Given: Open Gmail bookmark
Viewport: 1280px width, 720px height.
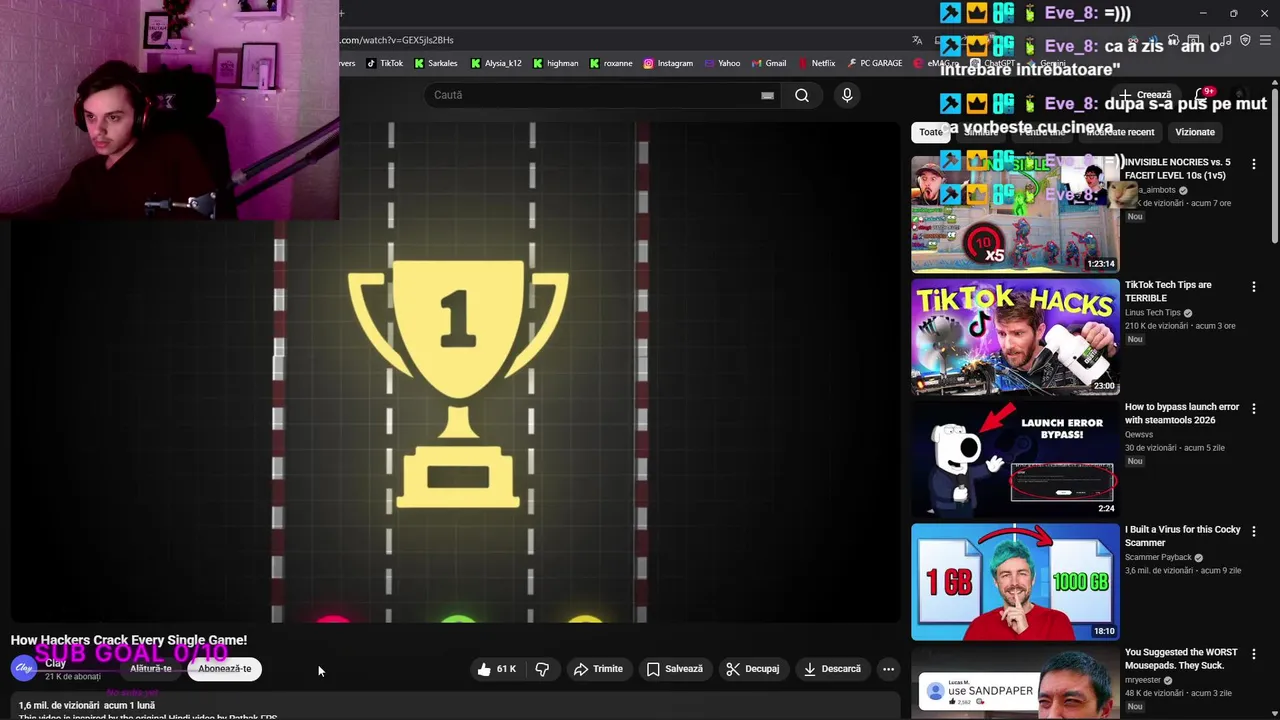Looking at the screenshot, I should tap(769, 63).
